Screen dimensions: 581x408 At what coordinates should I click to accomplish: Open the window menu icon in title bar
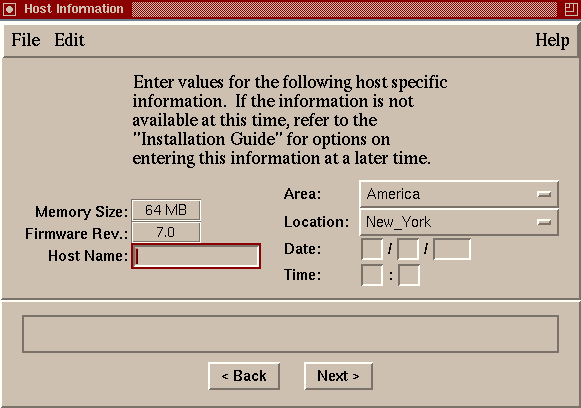[10, 9]
